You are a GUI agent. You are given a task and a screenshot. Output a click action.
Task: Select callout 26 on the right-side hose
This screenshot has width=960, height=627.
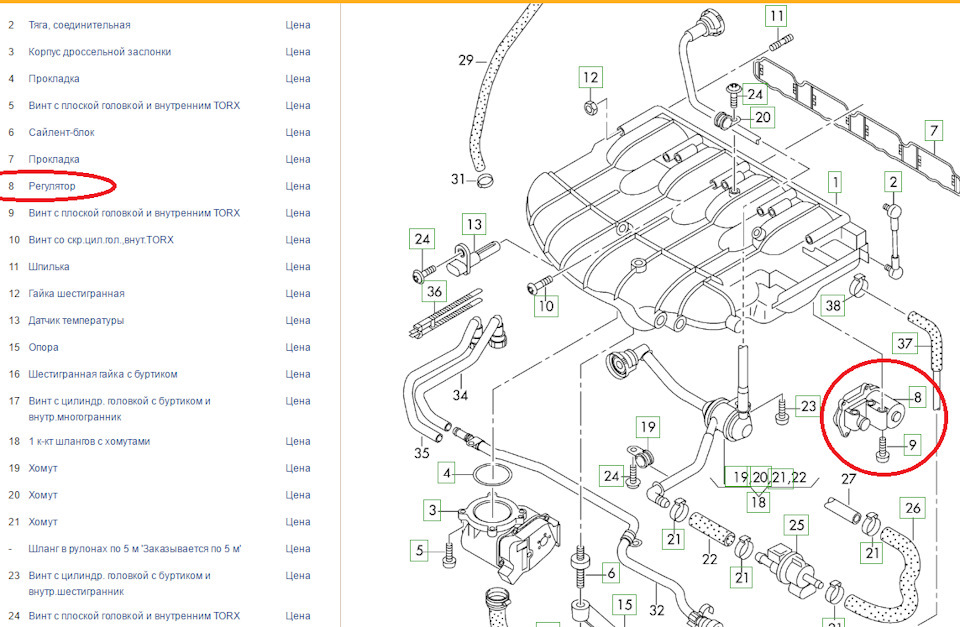pyautogui.click(x=911, y=509)
